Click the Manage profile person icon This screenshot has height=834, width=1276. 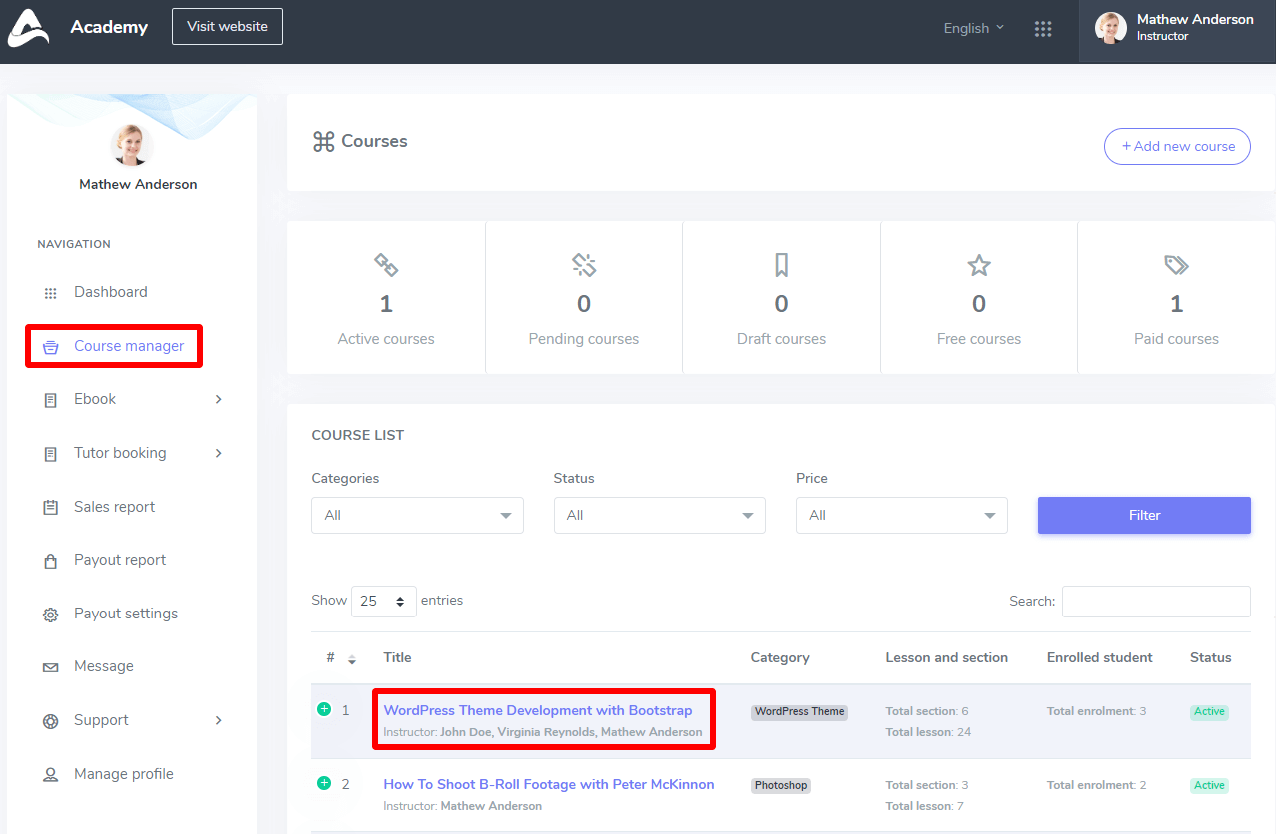coord(50,775)
